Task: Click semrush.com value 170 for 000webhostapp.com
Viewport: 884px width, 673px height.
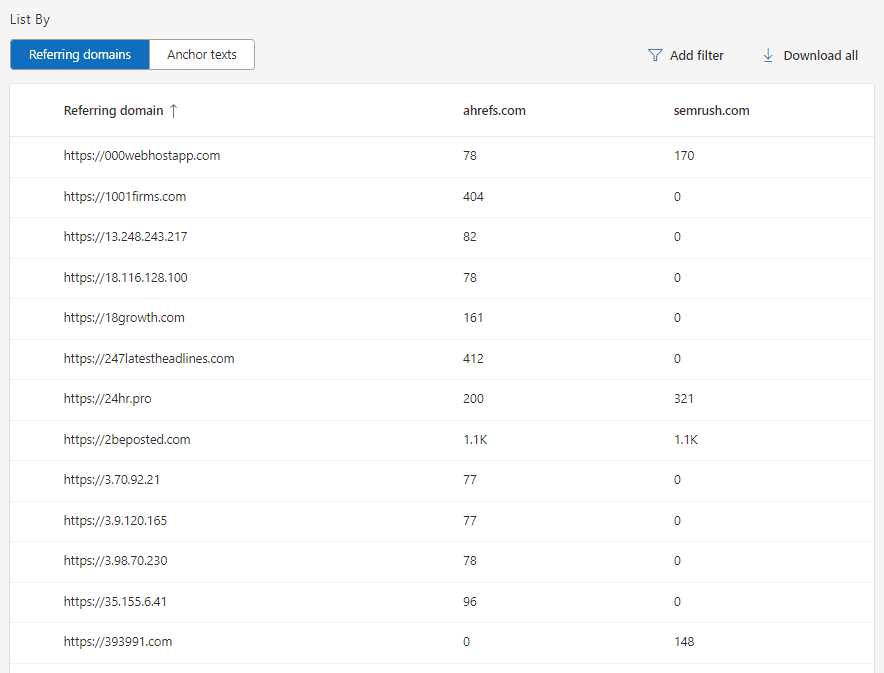Action: pyautogui.click(x=684, y=156)
